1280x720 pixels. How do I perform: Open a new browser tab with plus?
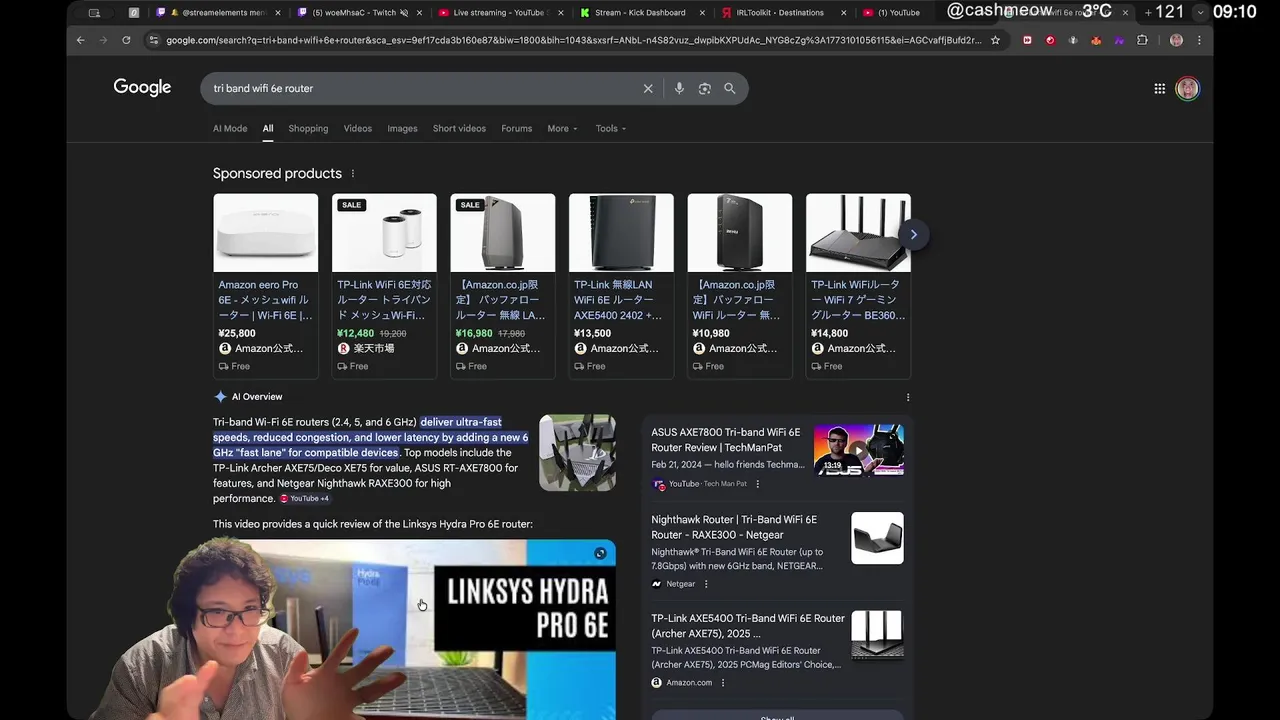[x=1148, y=12]
